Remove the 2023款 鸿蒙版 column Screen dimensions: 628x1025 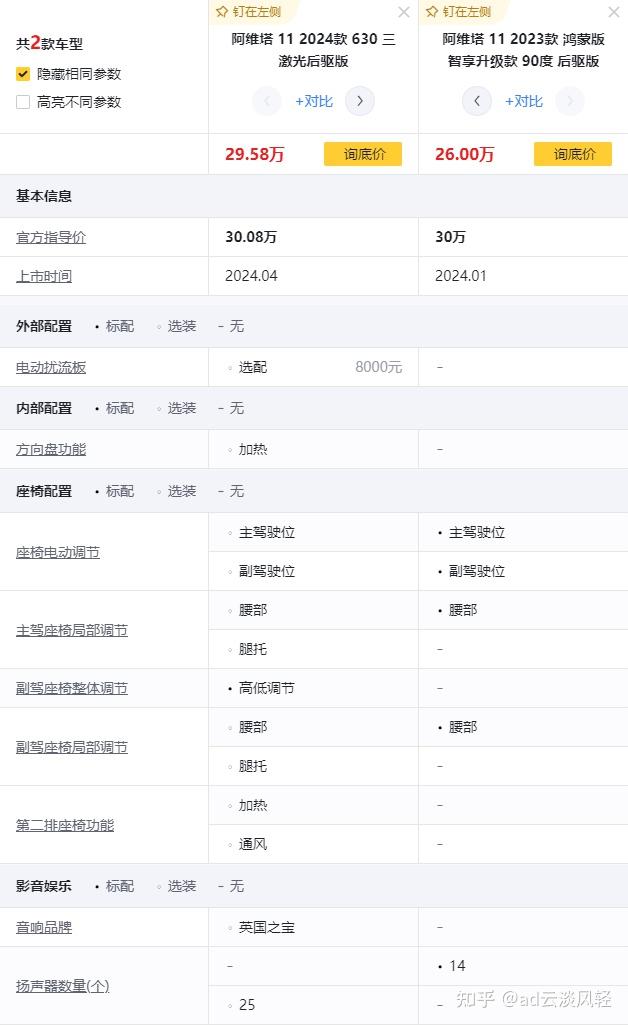pyautogui.click(x=614, y=12)
